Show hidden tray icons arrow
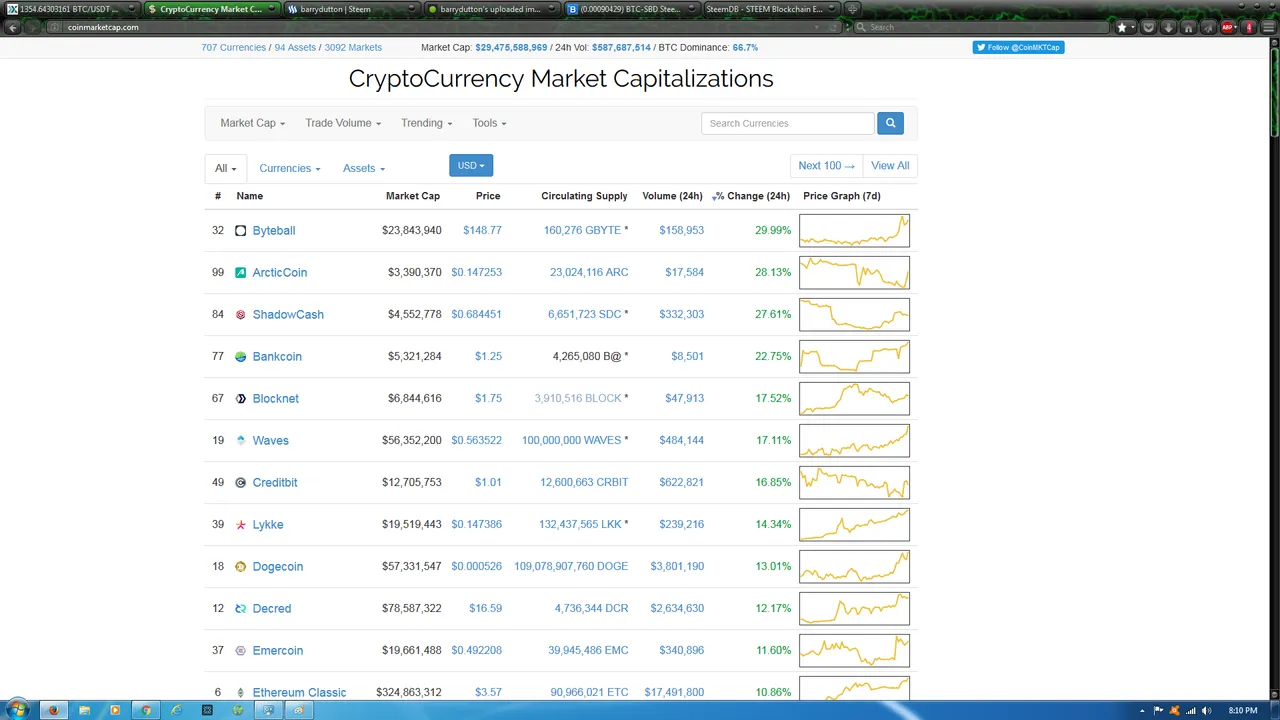This screenshot has width=1280, height=720. click(x=1142, y=711)
